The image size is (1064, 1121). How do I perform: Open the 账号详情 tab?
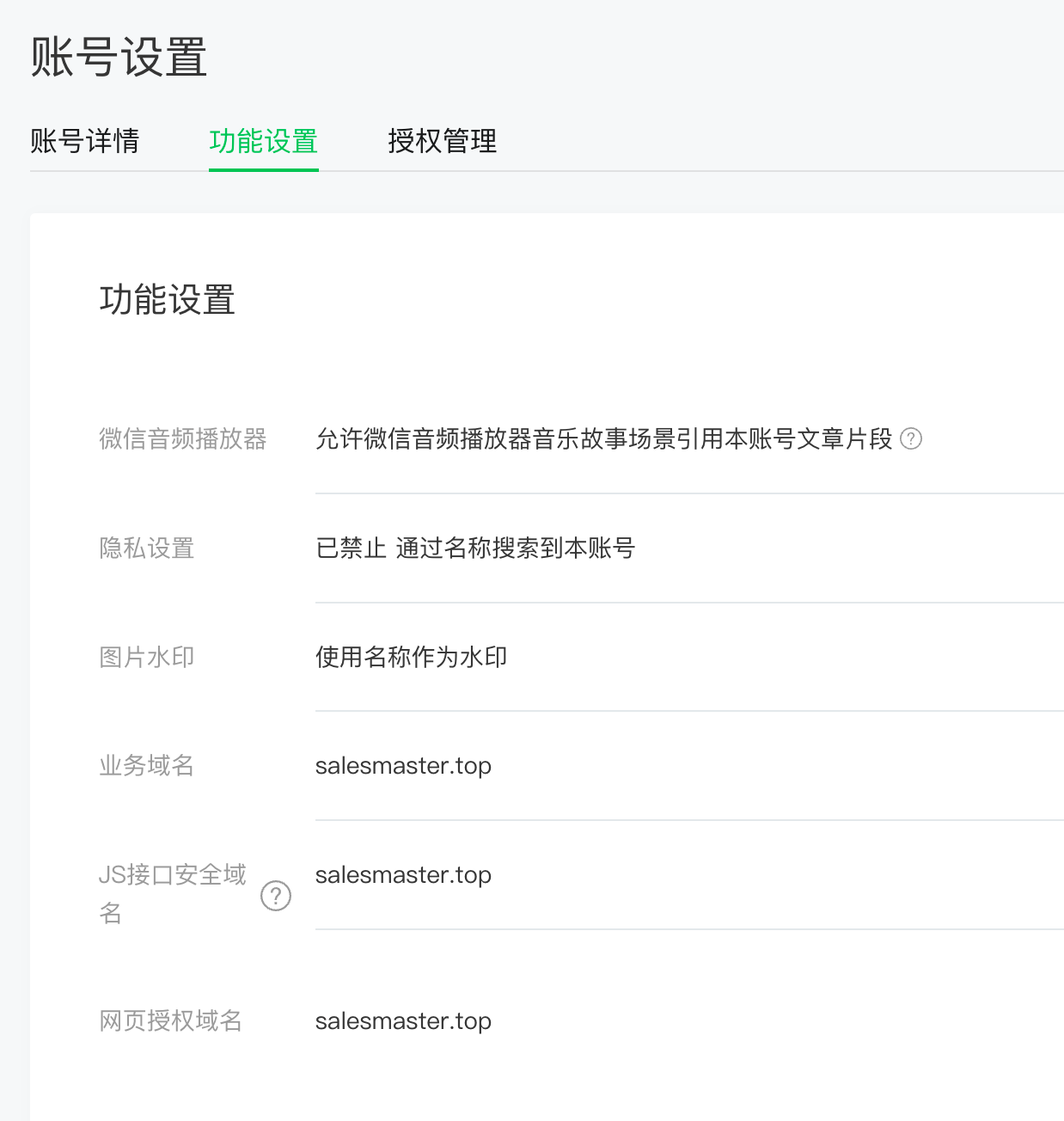pyautogui.click(x=84, y=141)
